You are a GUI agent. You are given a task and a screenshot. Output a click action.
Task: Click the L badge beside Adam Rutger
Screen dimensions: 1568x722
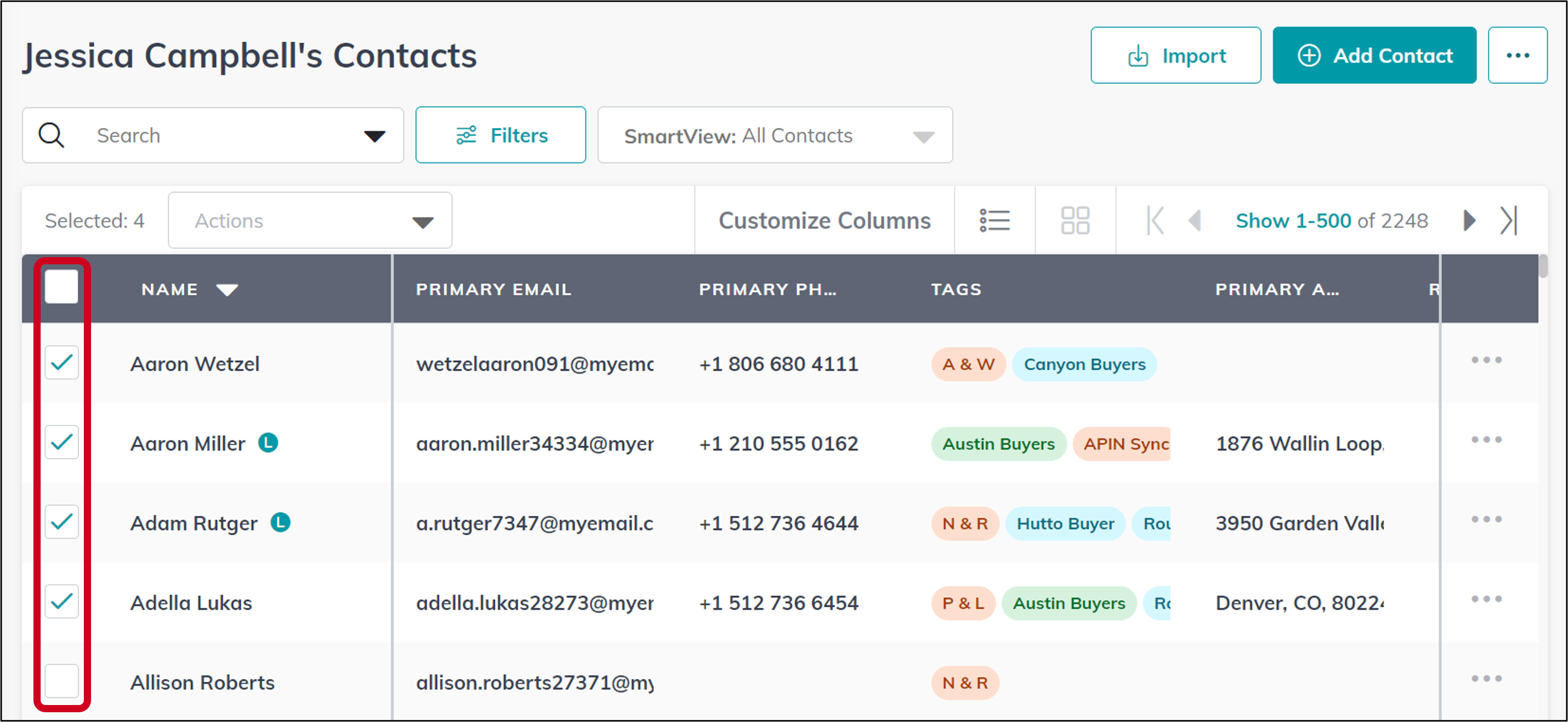280,522
